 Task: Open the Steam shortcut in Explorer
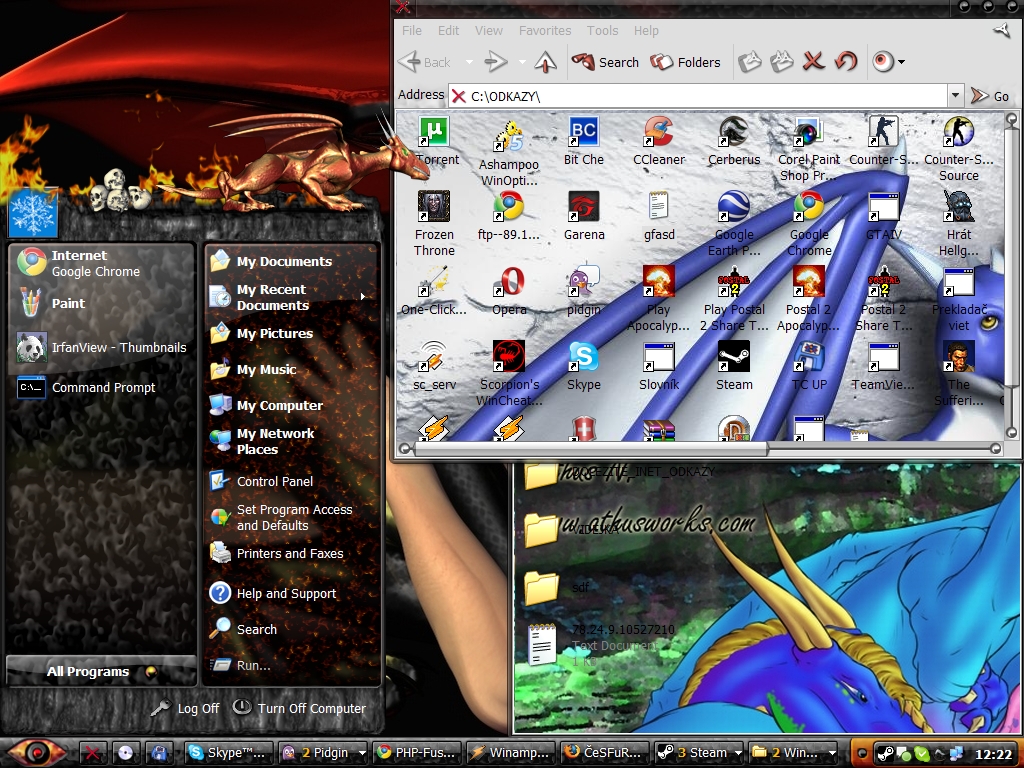point(734,357)
